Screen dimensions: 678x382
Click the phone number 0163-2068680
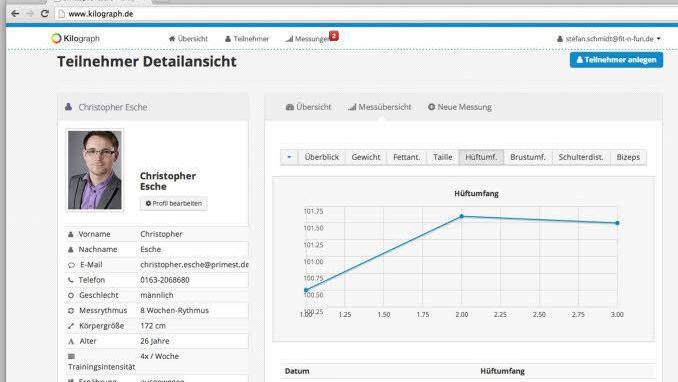pos(165,280)
